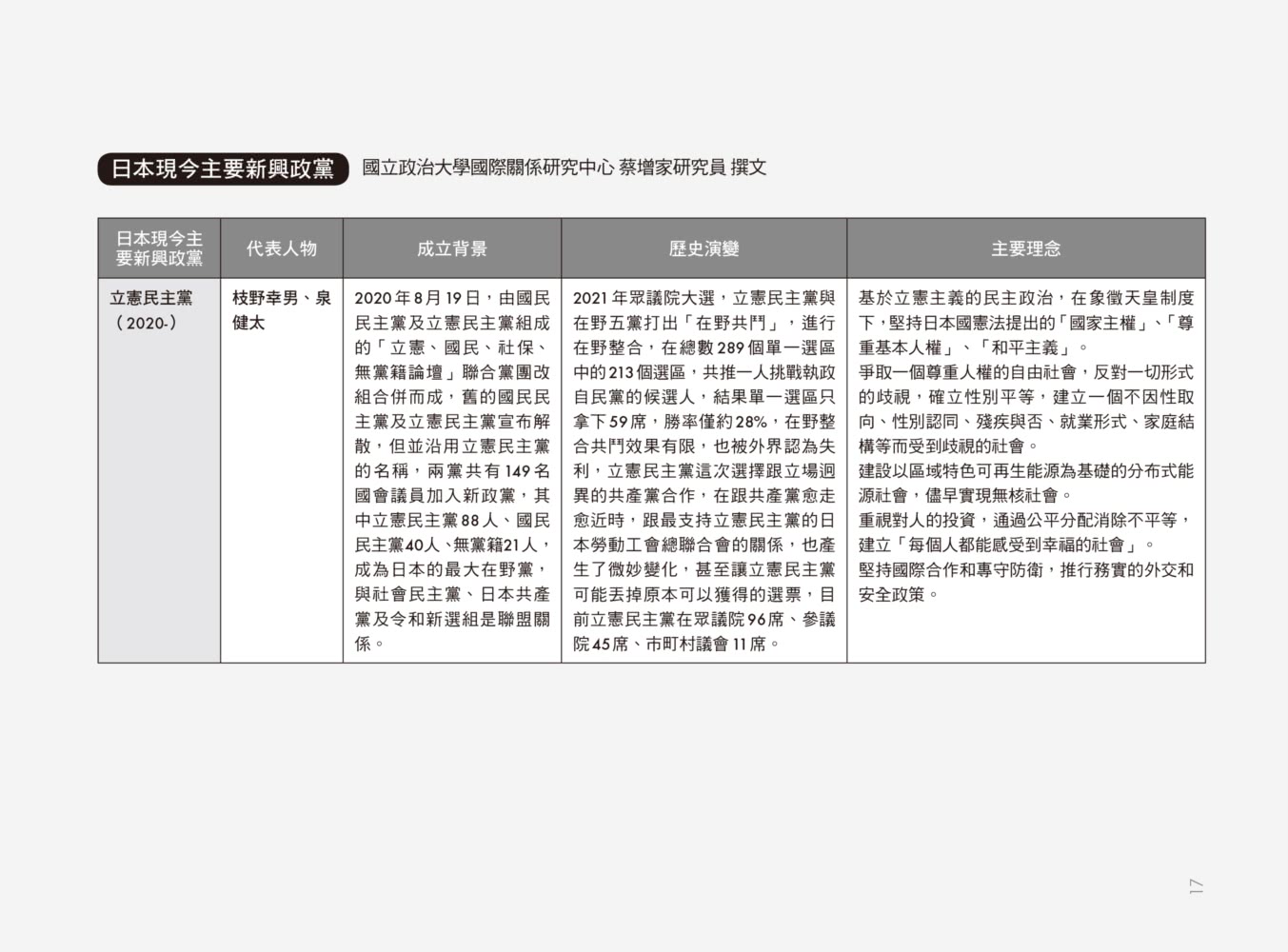Click line 院45席、市町村議會11席

(x=677, y=645)
